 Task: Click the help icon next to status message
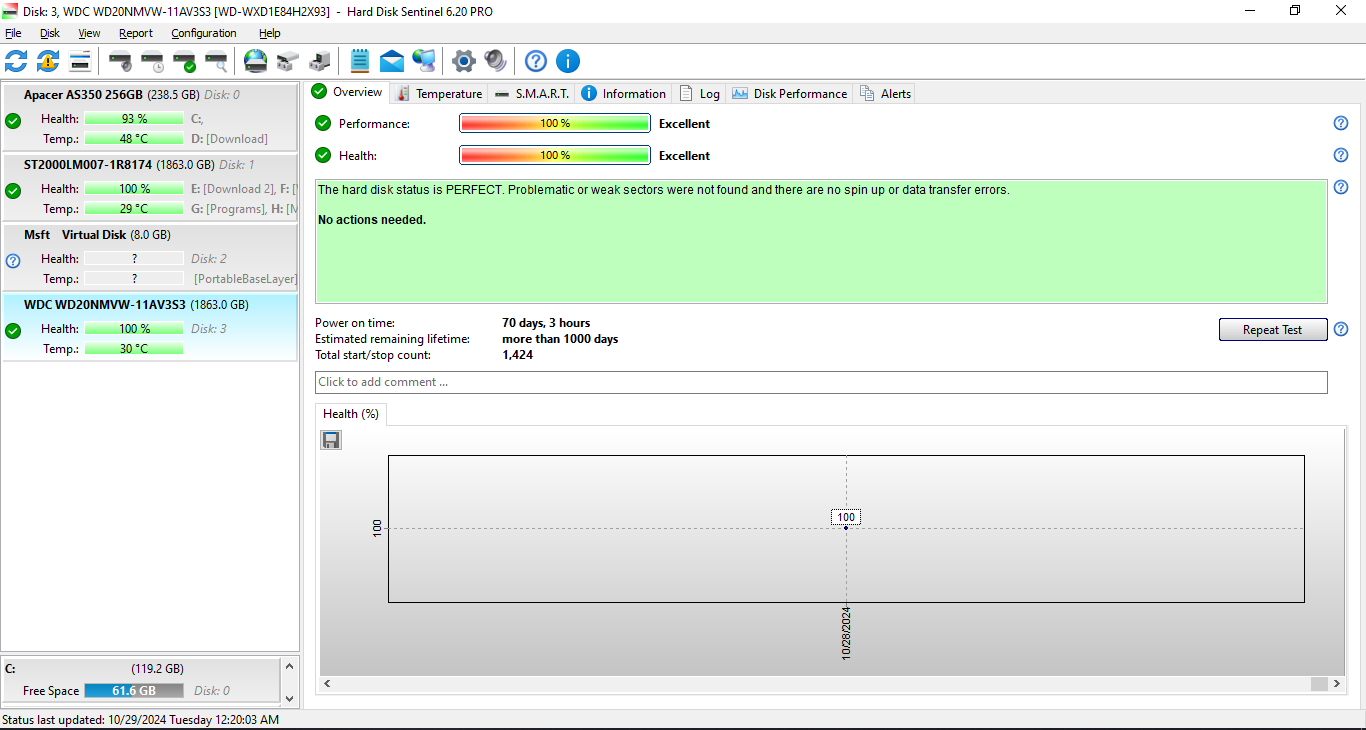[1341, 187]
